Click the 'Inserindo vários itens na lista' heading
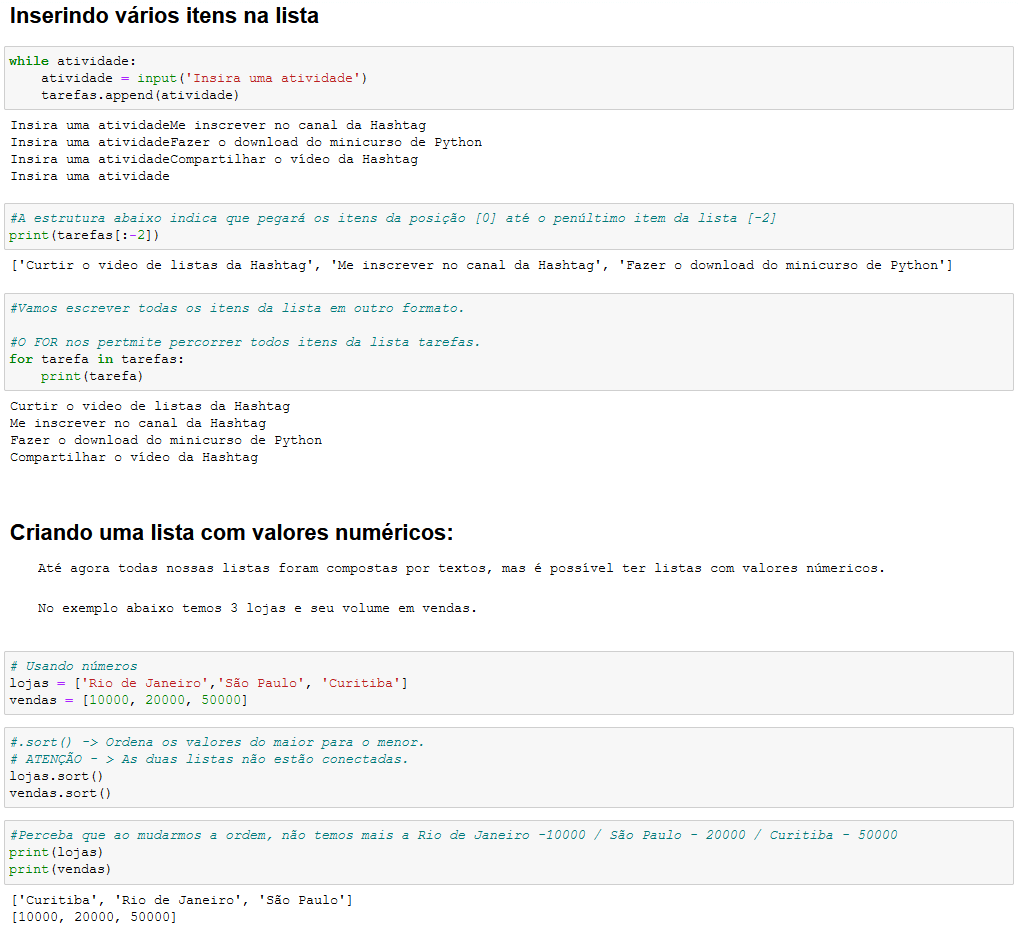The image size is (1019, 925). (164, 16)
